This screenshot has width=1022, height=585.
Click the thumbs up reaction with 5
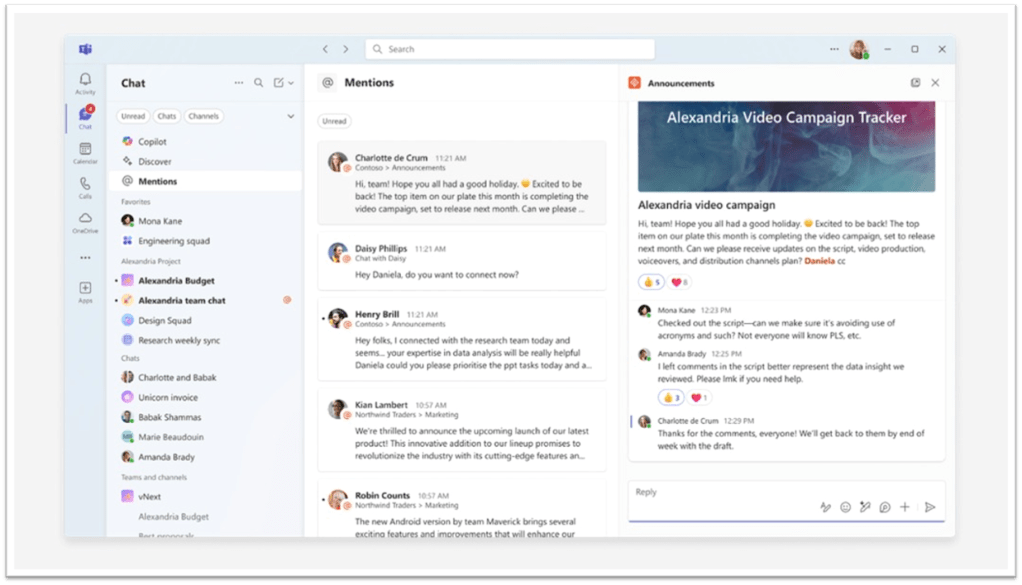click(x=650, y=283)
